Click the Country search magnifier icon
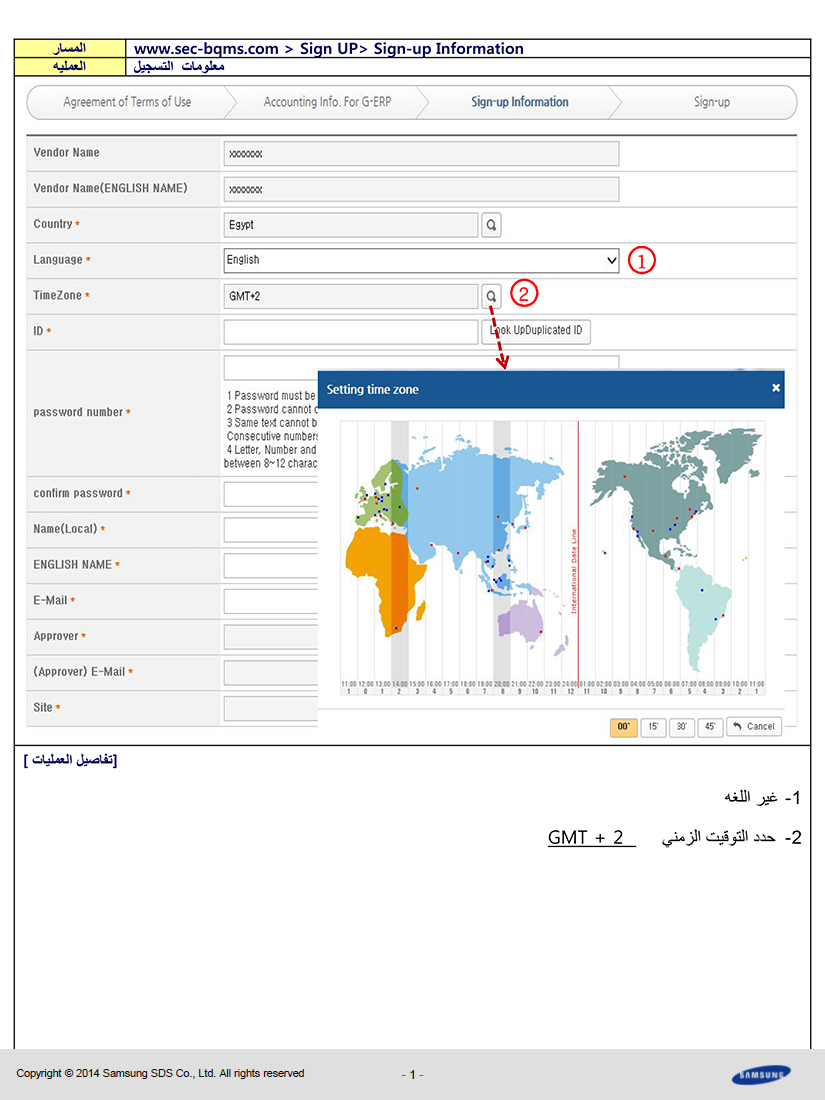The width and height of the screenshot is (825, 1100). pos(491,225)
